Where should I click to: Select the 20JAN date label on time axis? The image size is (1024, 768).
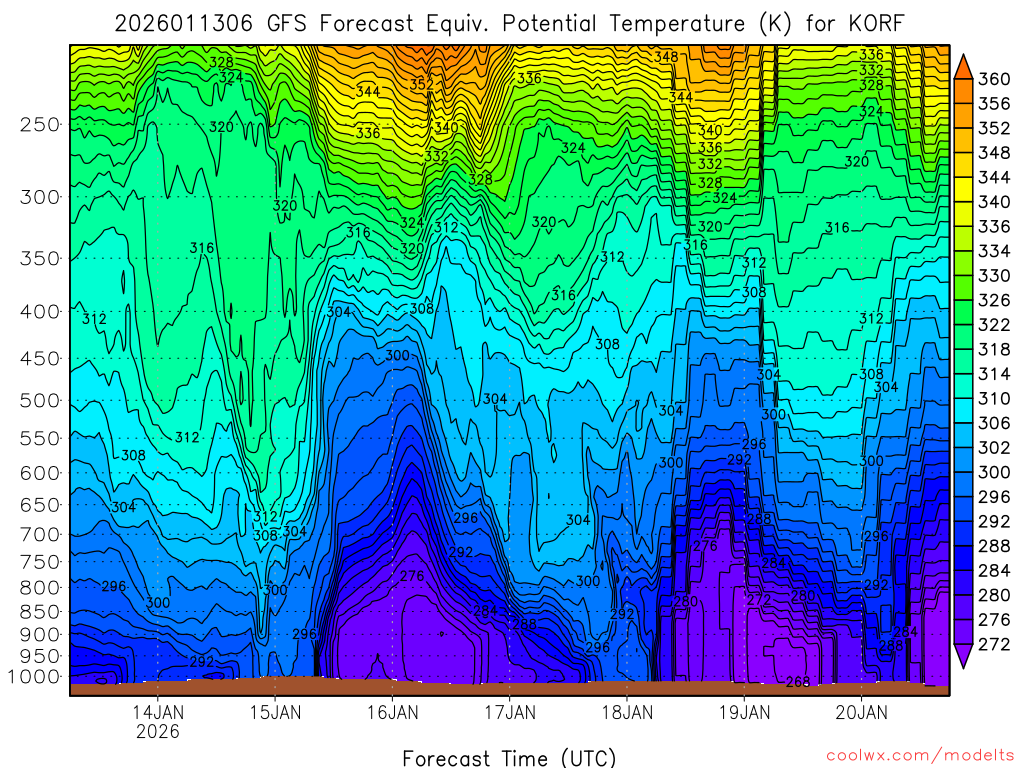pyautogui.click(x=861, y=711)
